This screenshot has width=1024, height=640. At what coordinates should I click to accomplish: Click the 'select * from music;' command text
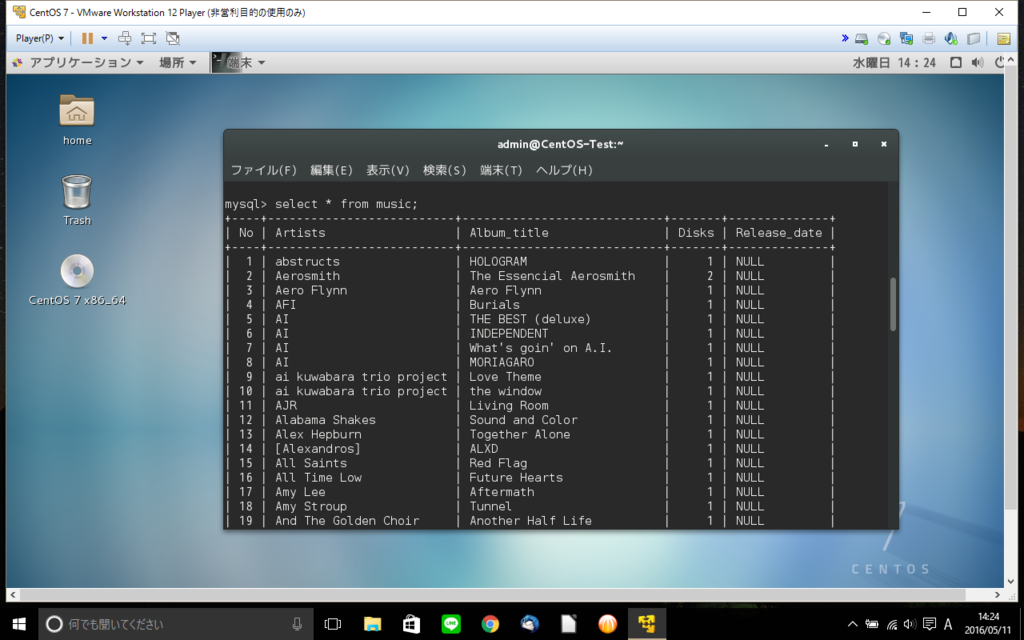point(346,204)
